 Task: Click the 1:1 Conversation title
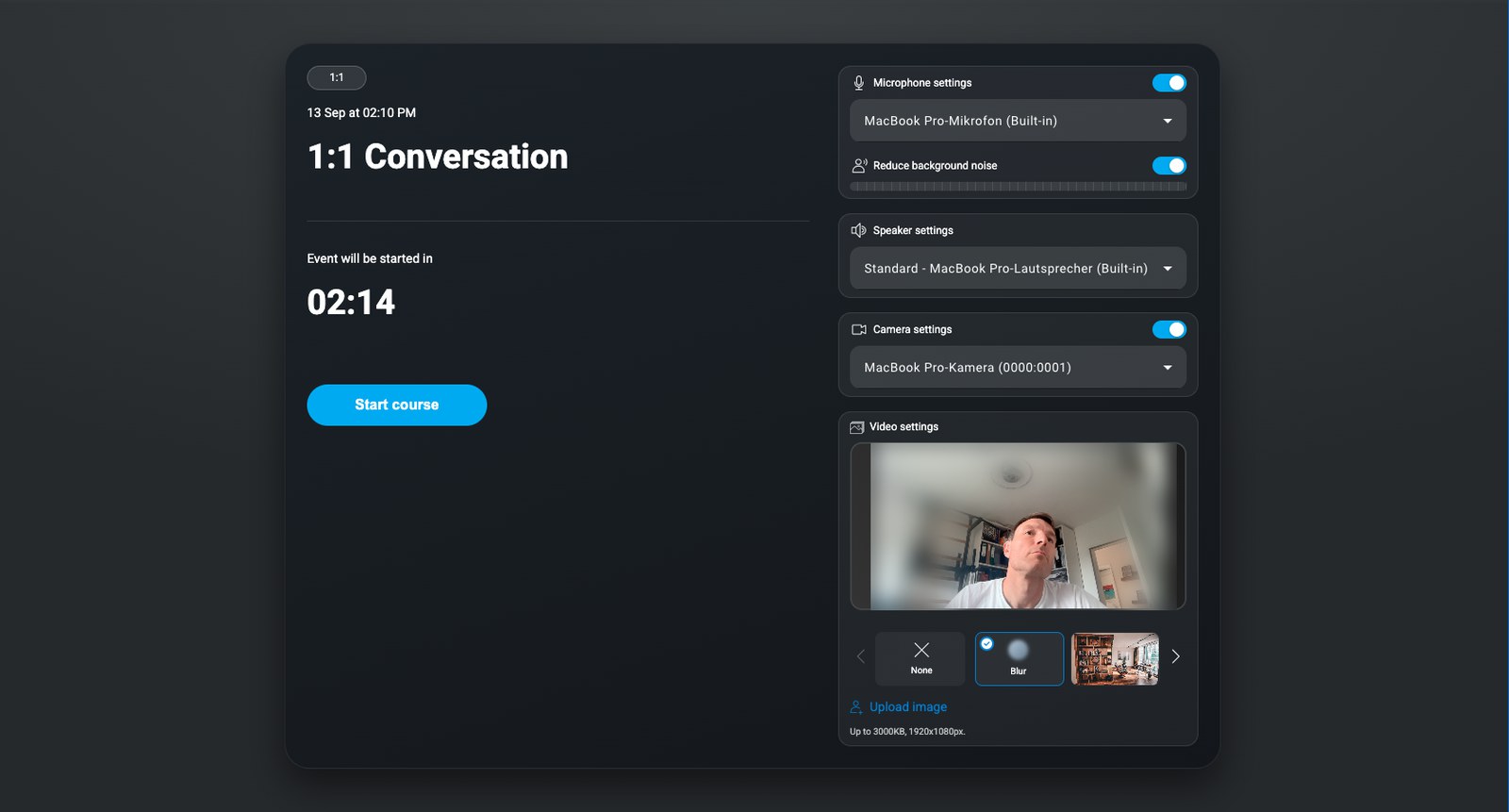pos(438,157)
